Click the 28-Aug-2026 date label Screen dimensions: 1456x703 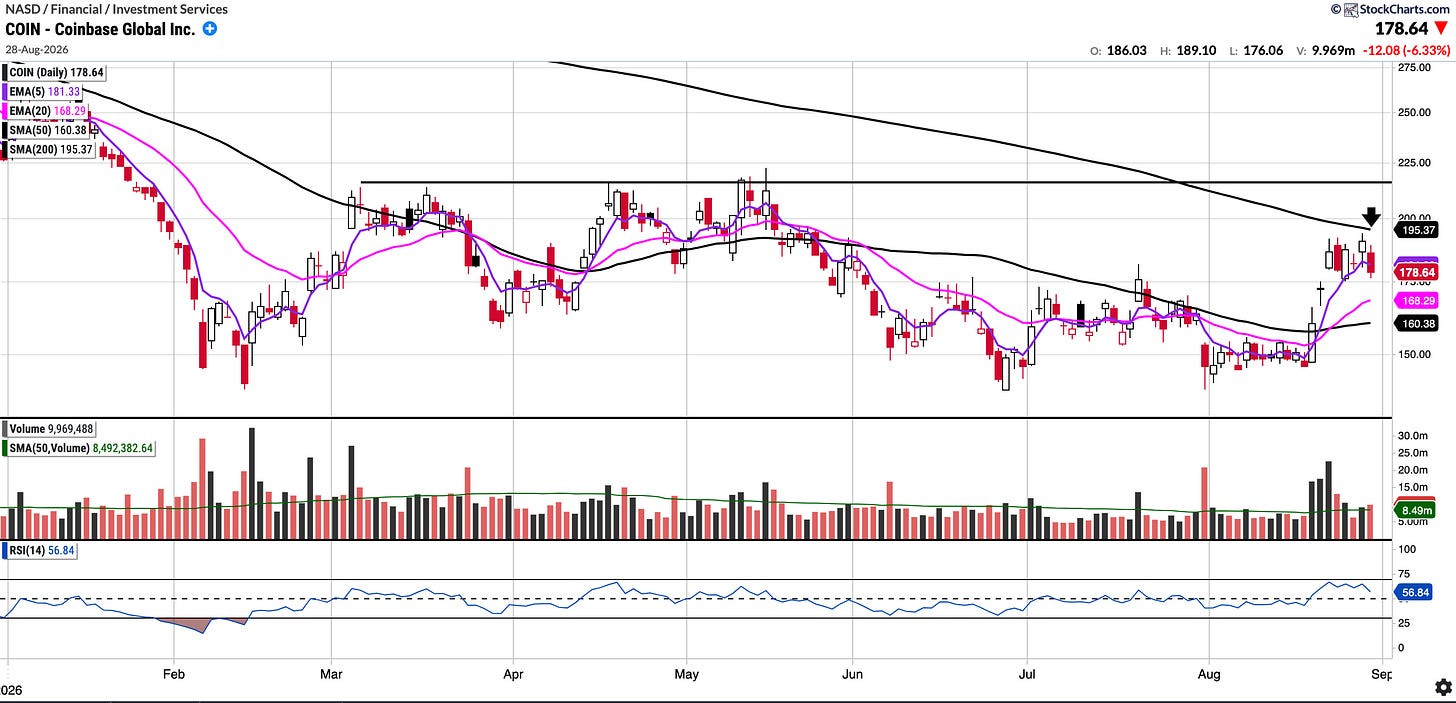coord(36,49)
